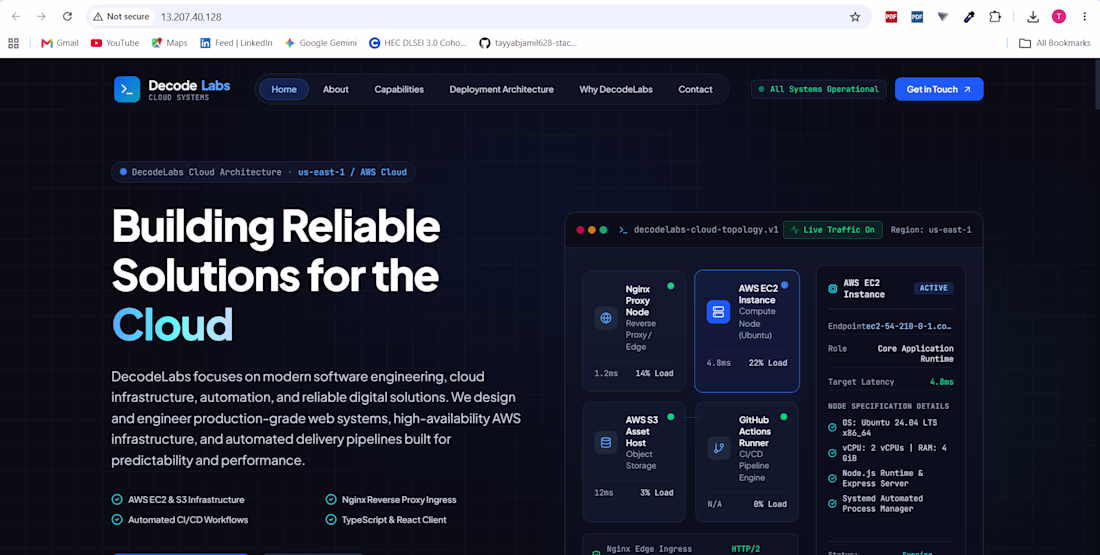Open the Gmail bookmark
The height and width of the screenshot is (555, 1100).
click(x=60, y=43)
